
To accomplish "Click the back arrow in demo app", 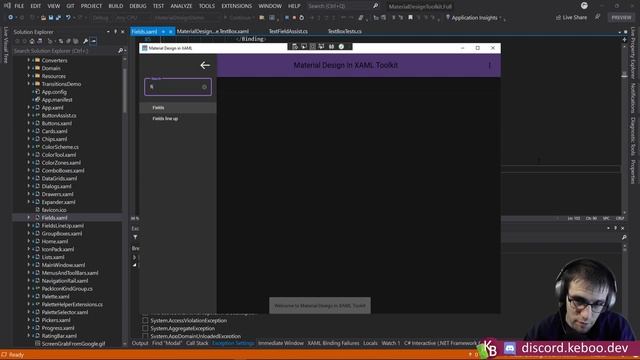I will [x=205, y=65].
